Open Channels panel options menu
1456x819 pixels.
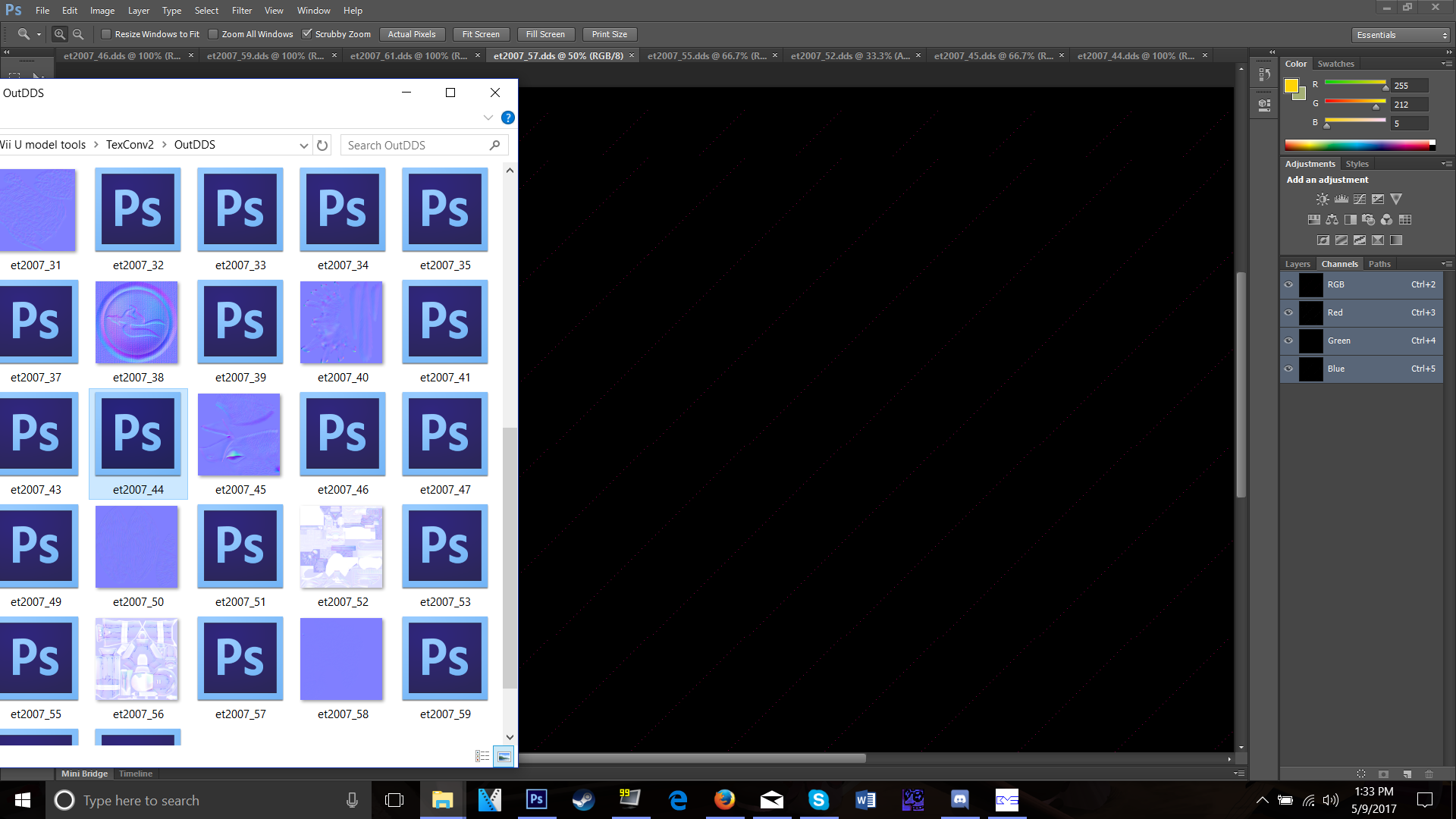point(1447,264)
